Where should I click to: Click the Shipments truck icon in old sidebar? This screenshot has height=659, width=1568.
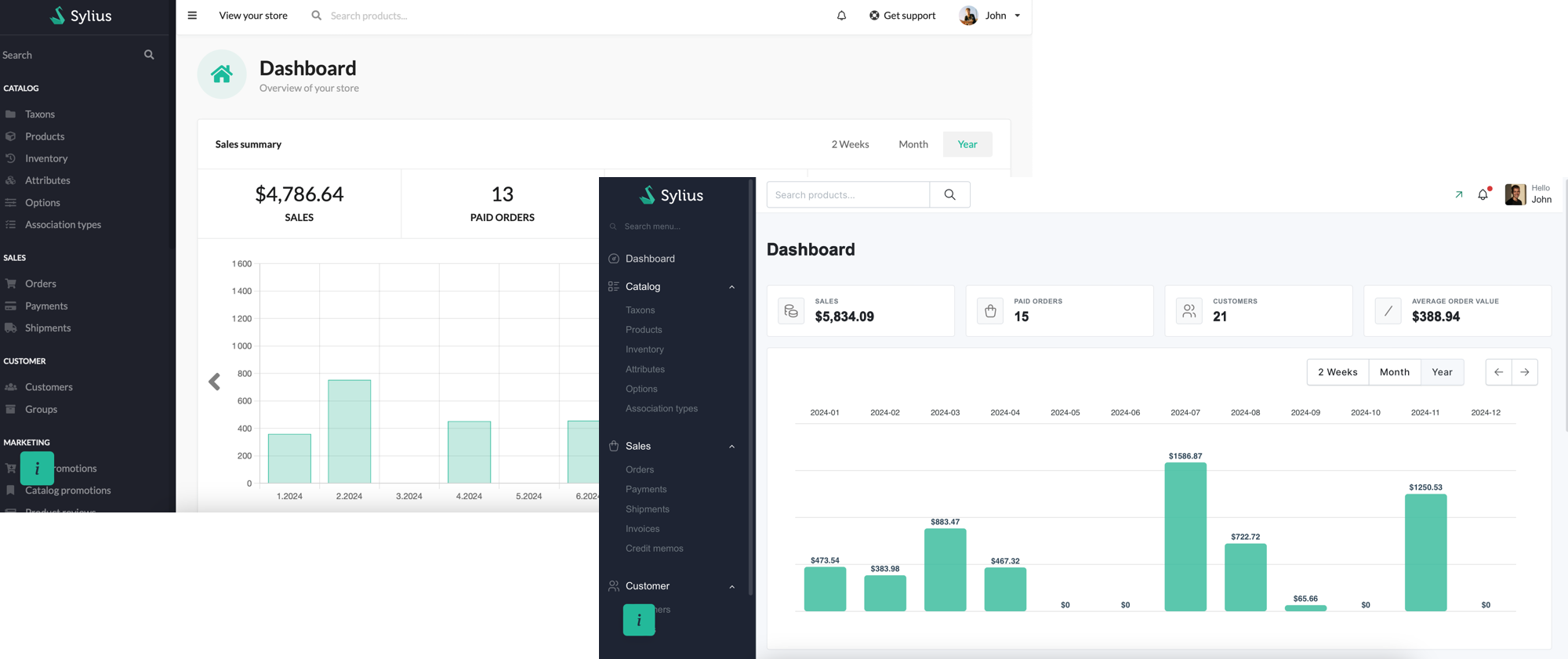[x=11, y=328]
